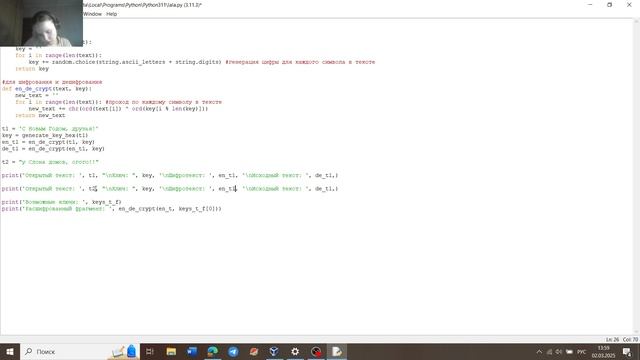Click the line 'de_t1 = en_de_crypt(en_t1, key)'
The height and width of the screenshot is (360, 640).
[53, 149]
